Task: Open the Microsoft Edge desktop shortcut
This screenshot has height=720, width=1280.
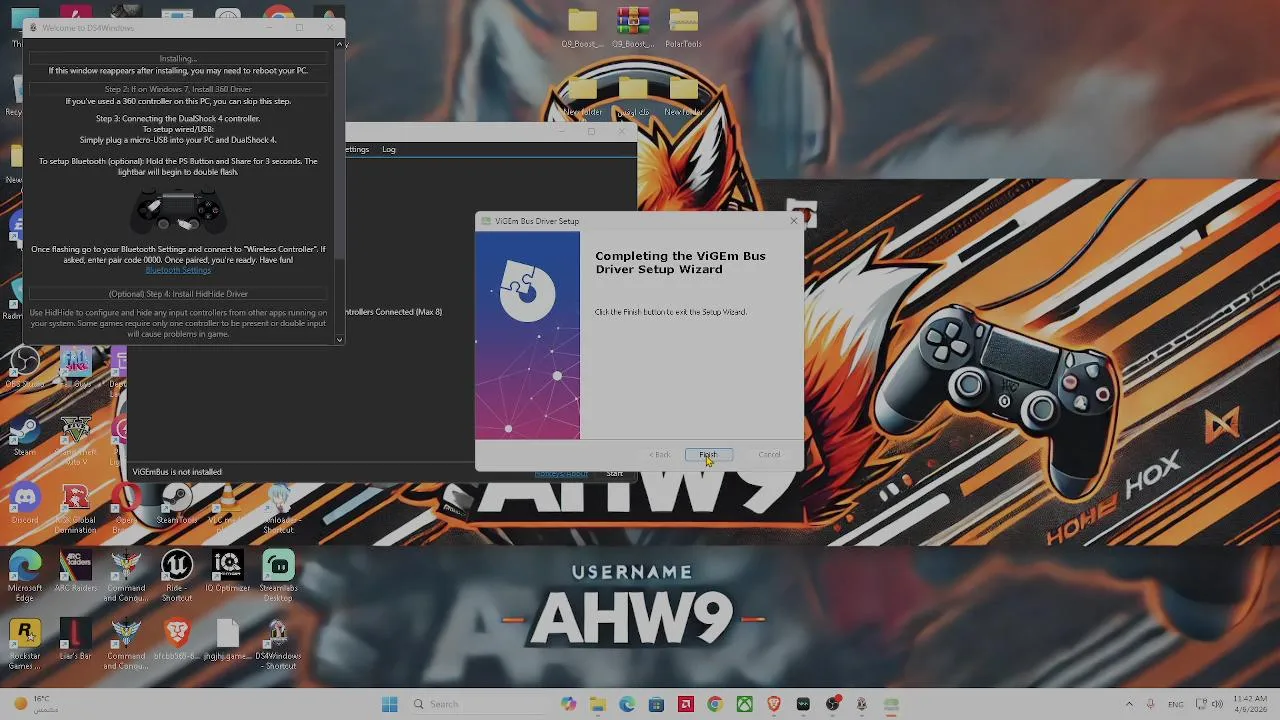Action: [x=25, y=576]
